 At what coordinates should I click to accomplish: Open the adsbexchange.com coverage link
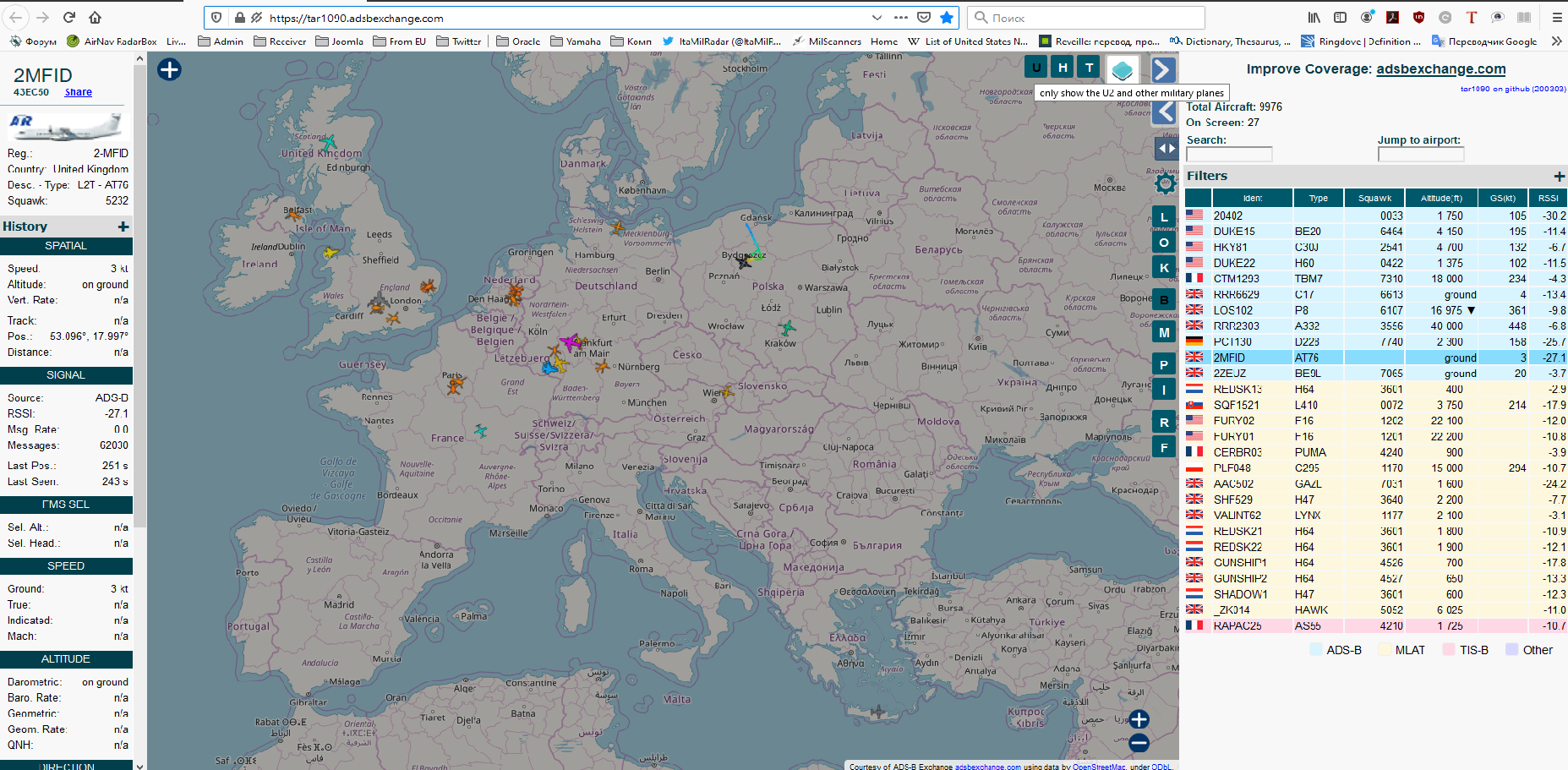tap(1440, 69)
